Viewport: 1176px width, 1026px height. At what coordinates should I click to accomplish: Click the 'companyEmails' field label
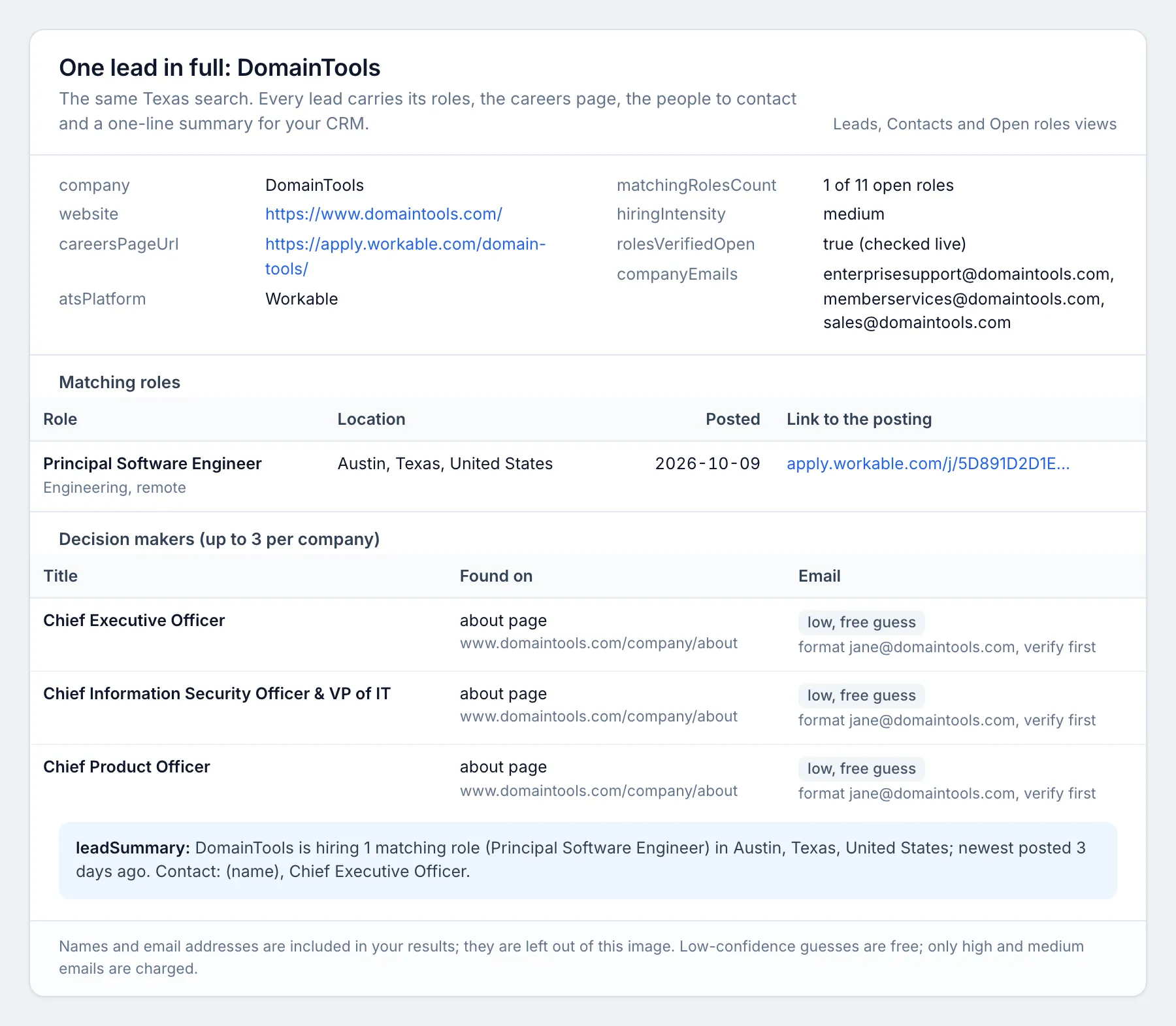coord(677,274)
